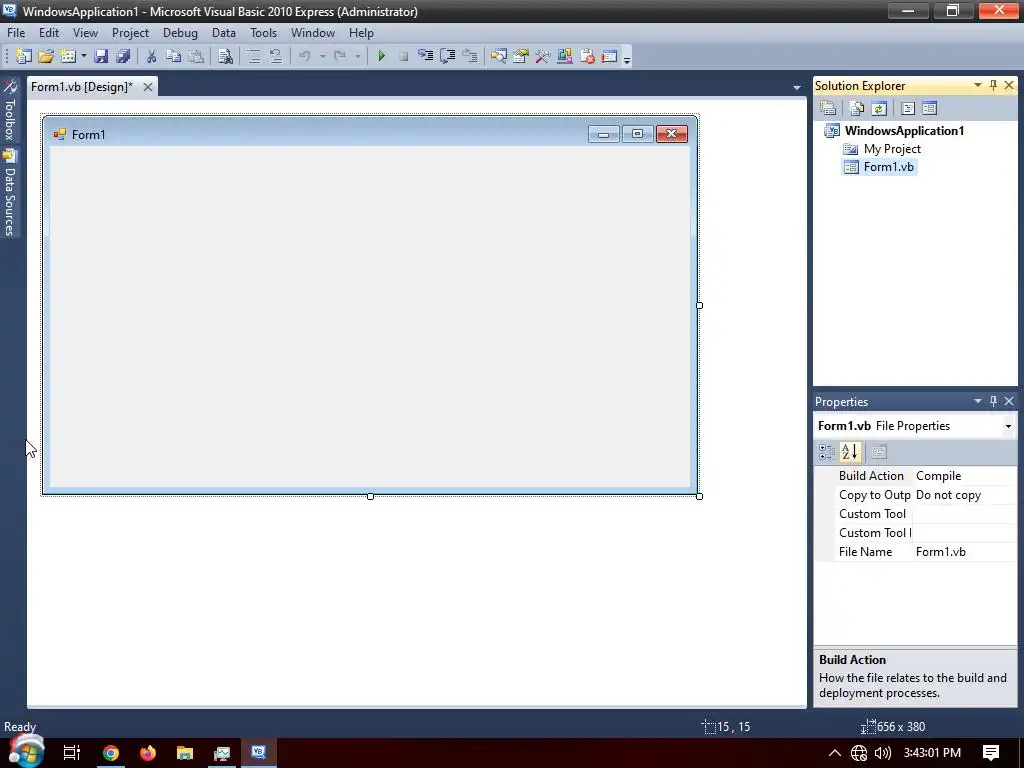Viewport: 1024px width, 768px height.
Task: Close the Form1.vb [Design] tab
Action: pos(148,87)
